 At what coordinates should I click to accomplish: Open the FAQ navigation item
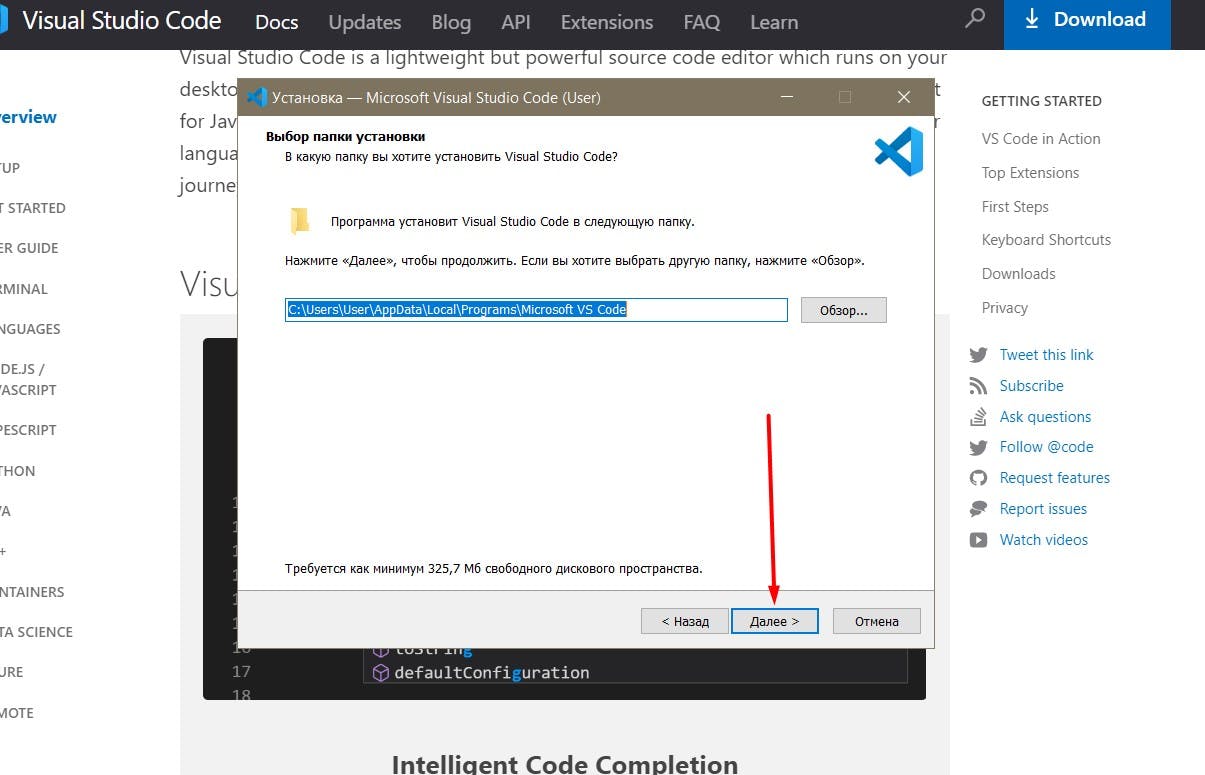pyautogui.click(x=702, y=22)
